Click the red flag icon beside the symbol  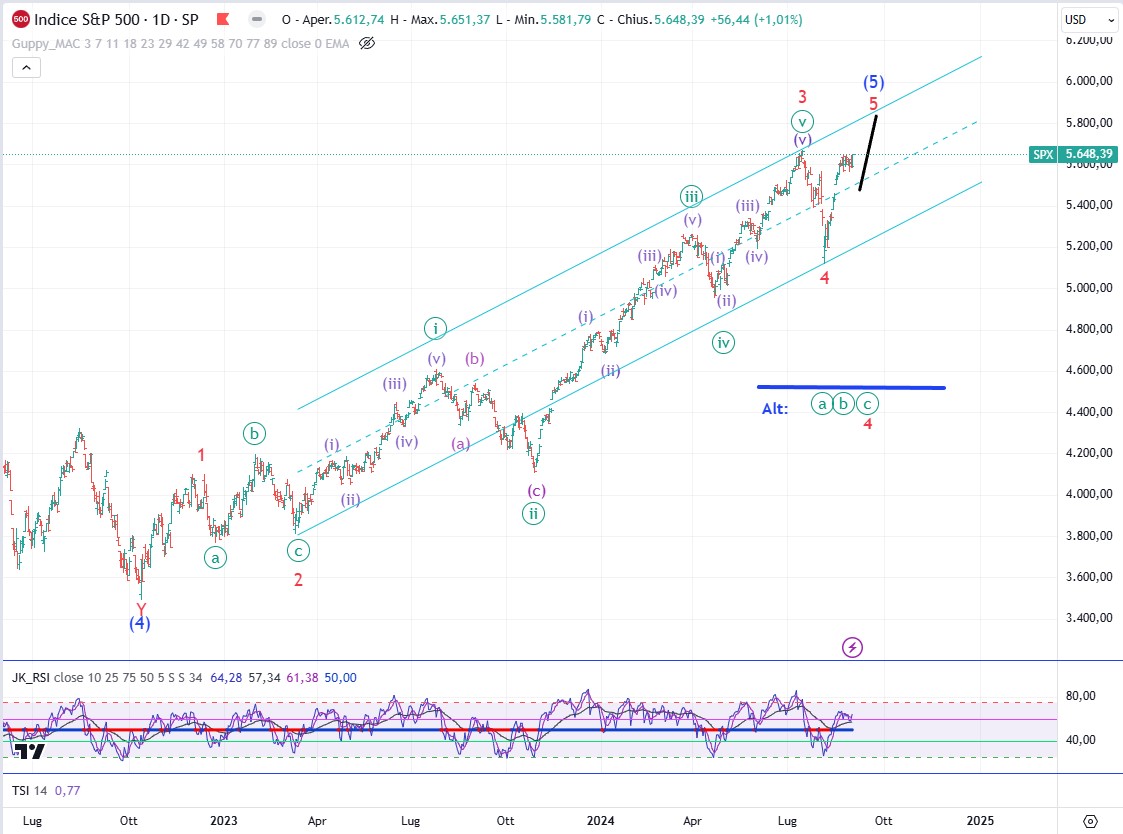[x=223, y=19]
